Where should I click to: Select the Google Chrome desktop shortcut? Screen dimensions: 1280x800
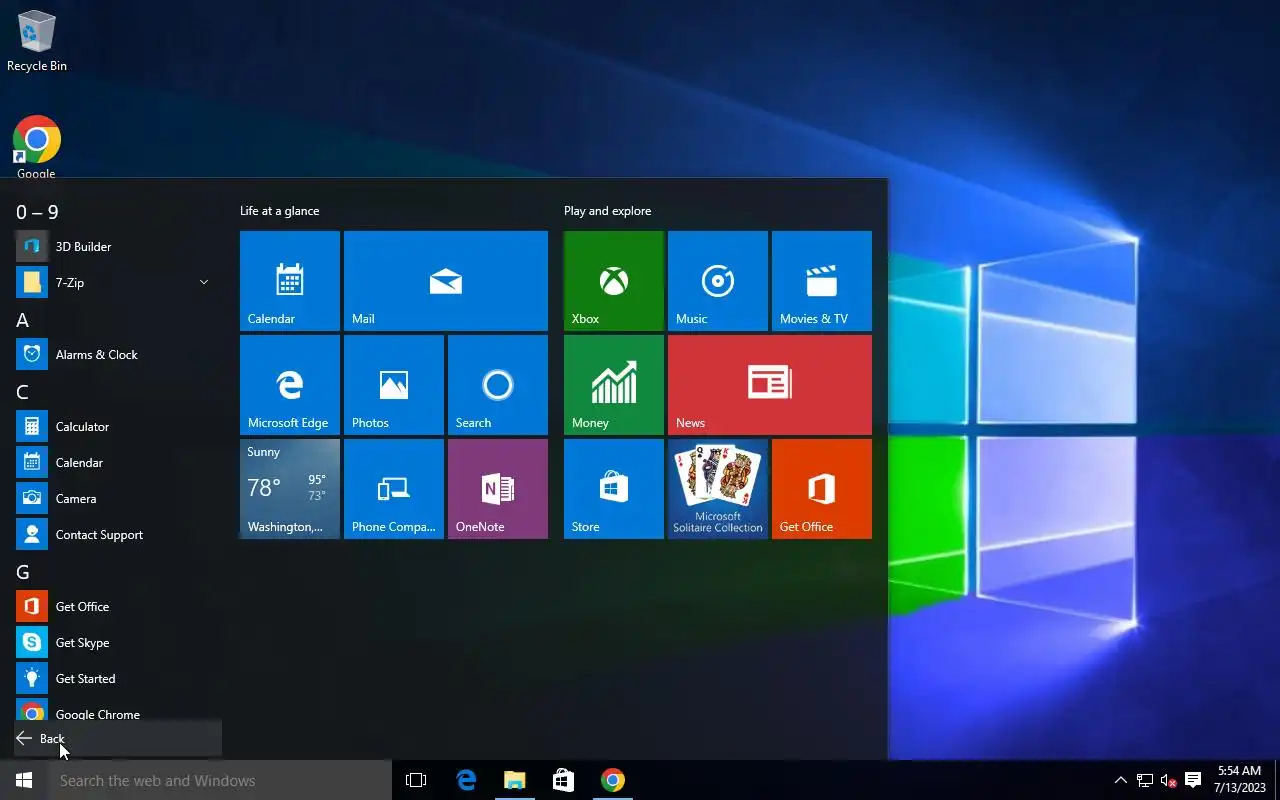click(x=37, y=147)
